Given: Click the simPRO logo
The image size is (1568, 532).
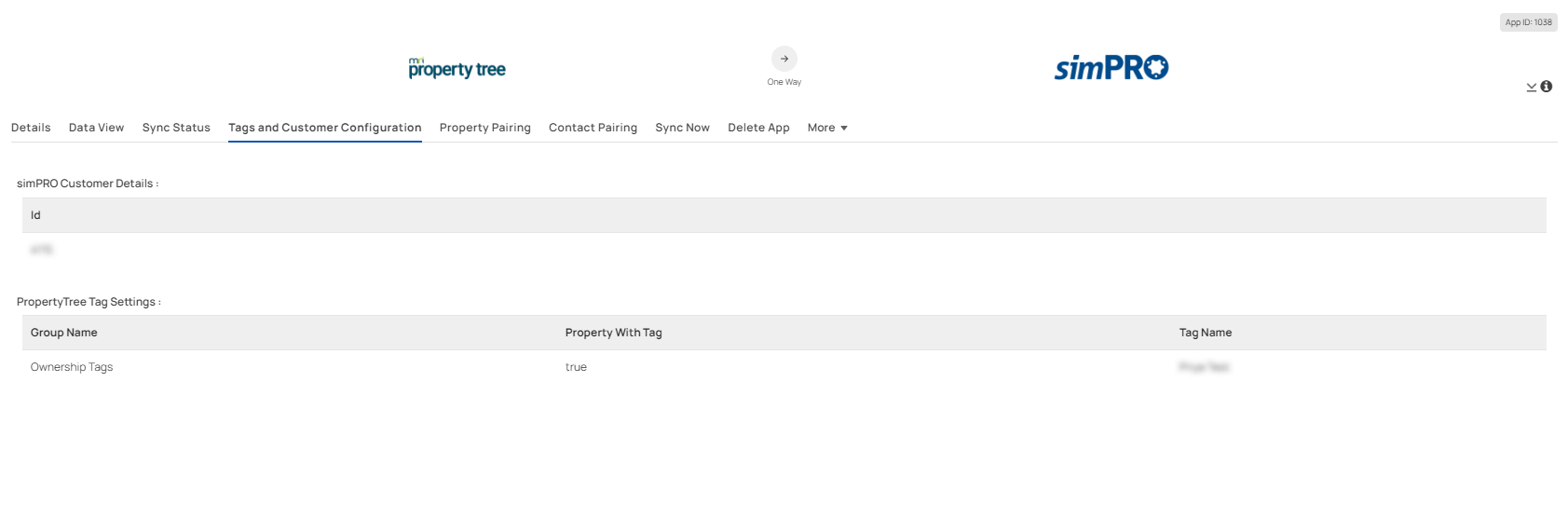Looking at the screenshot, I should [x=1111, y=67].
